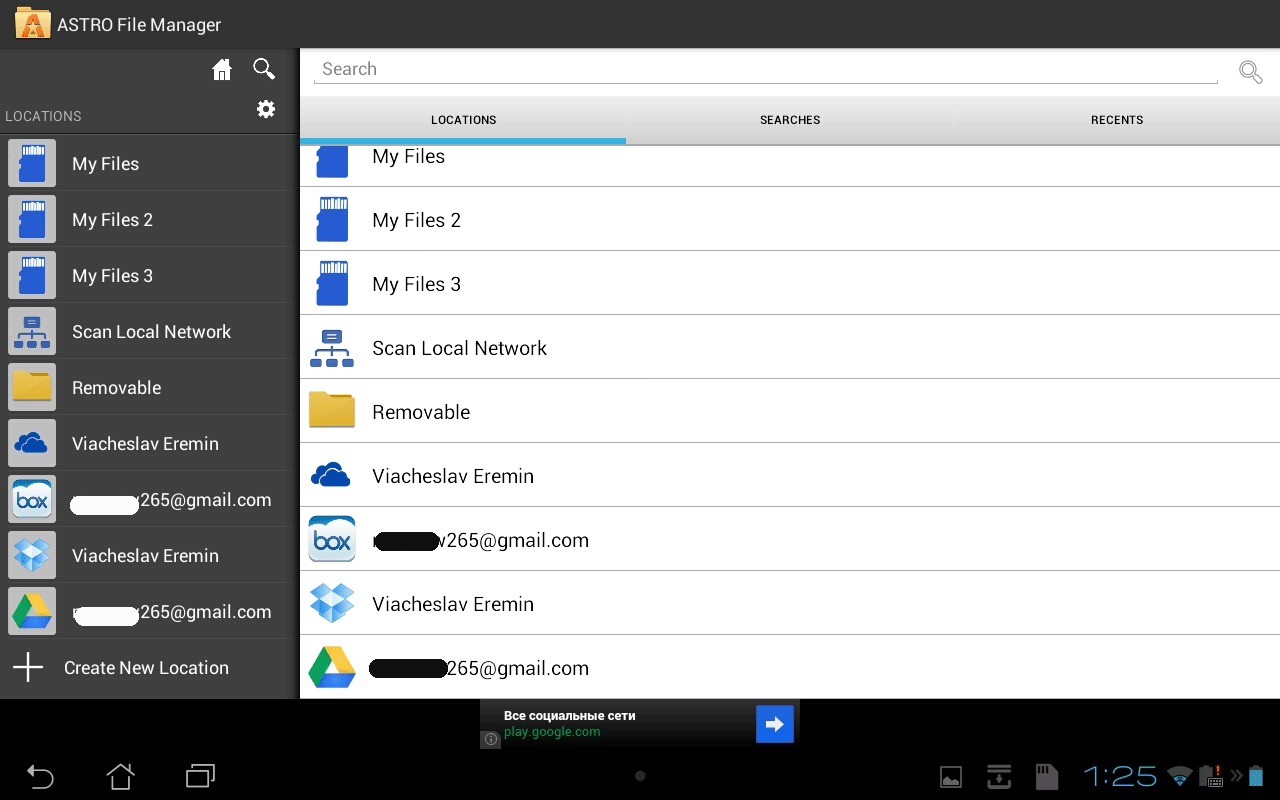Tap the plus icon for Create New Location
This screenshot has height=800, width=1280.
click(28, 667)
